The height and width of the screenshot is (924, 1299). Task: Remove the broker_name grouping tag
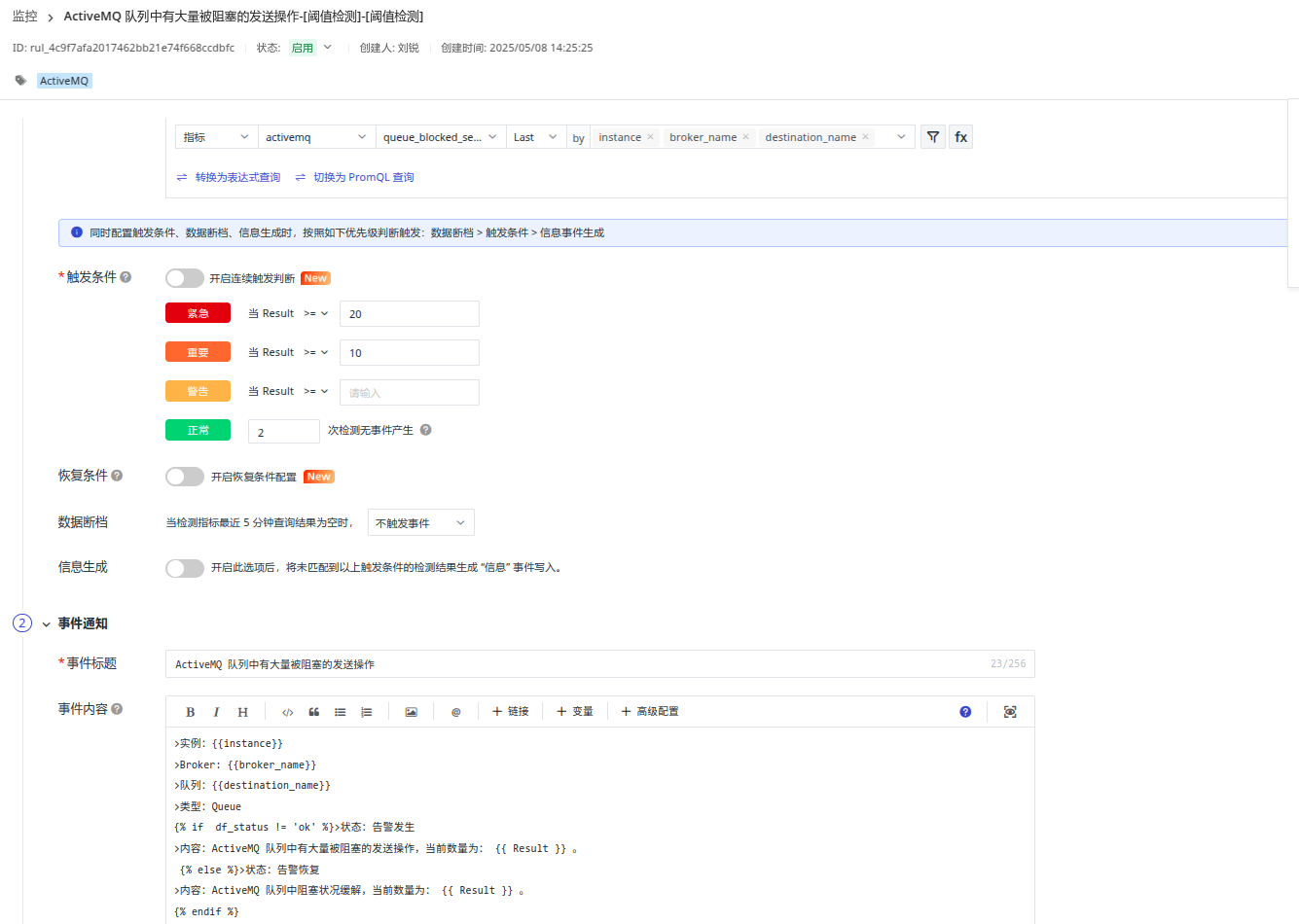[x=745, y=137]
